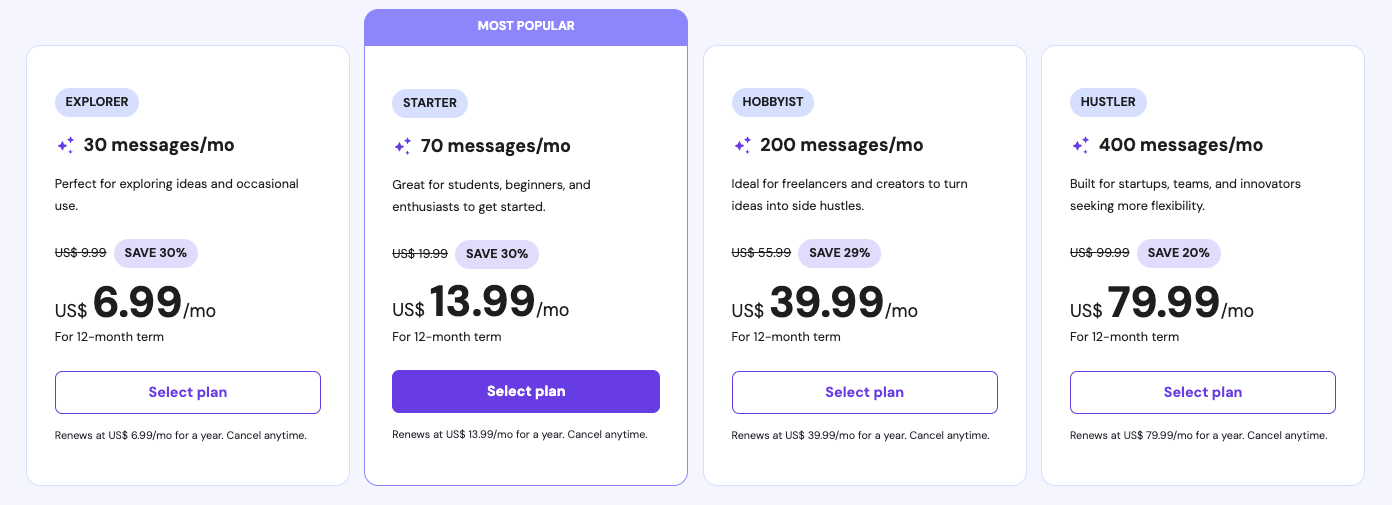Screen dimensions: 1392x505
Task: Click the sparkle icon next to 30 messages/mo
Action: tap(65, 145)
